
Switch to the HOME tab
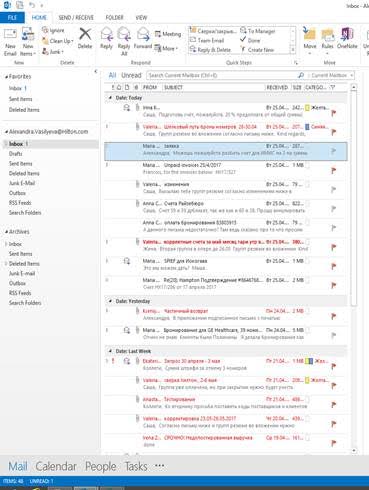39,18
